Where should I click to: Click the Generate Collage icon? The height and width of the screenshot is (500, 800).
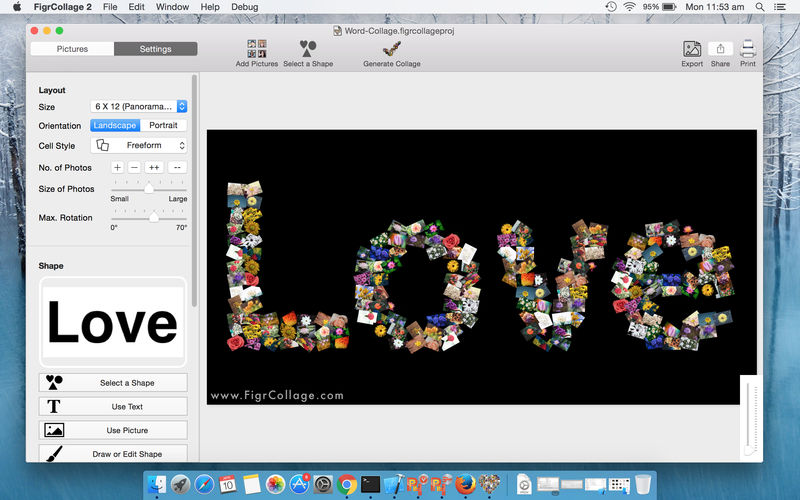(391, 49)
